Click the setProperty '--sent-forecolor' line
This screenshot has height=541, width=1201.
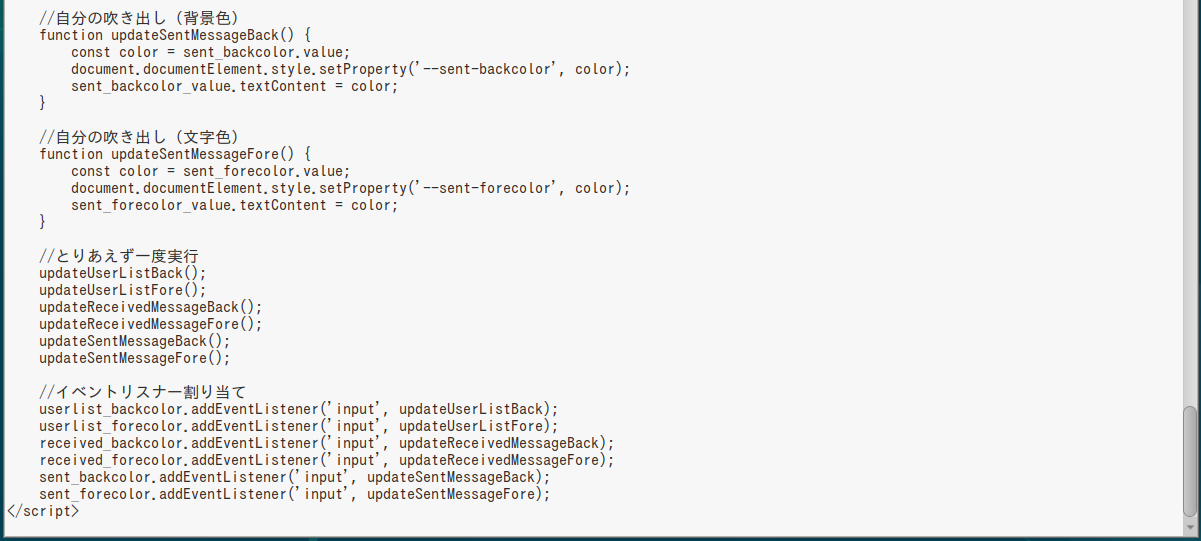351,188
